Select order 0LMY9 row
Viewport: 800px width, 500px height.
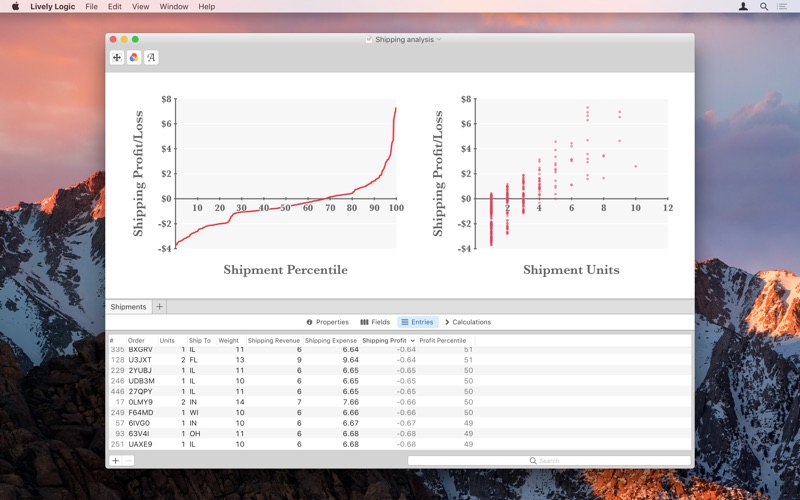400,402
